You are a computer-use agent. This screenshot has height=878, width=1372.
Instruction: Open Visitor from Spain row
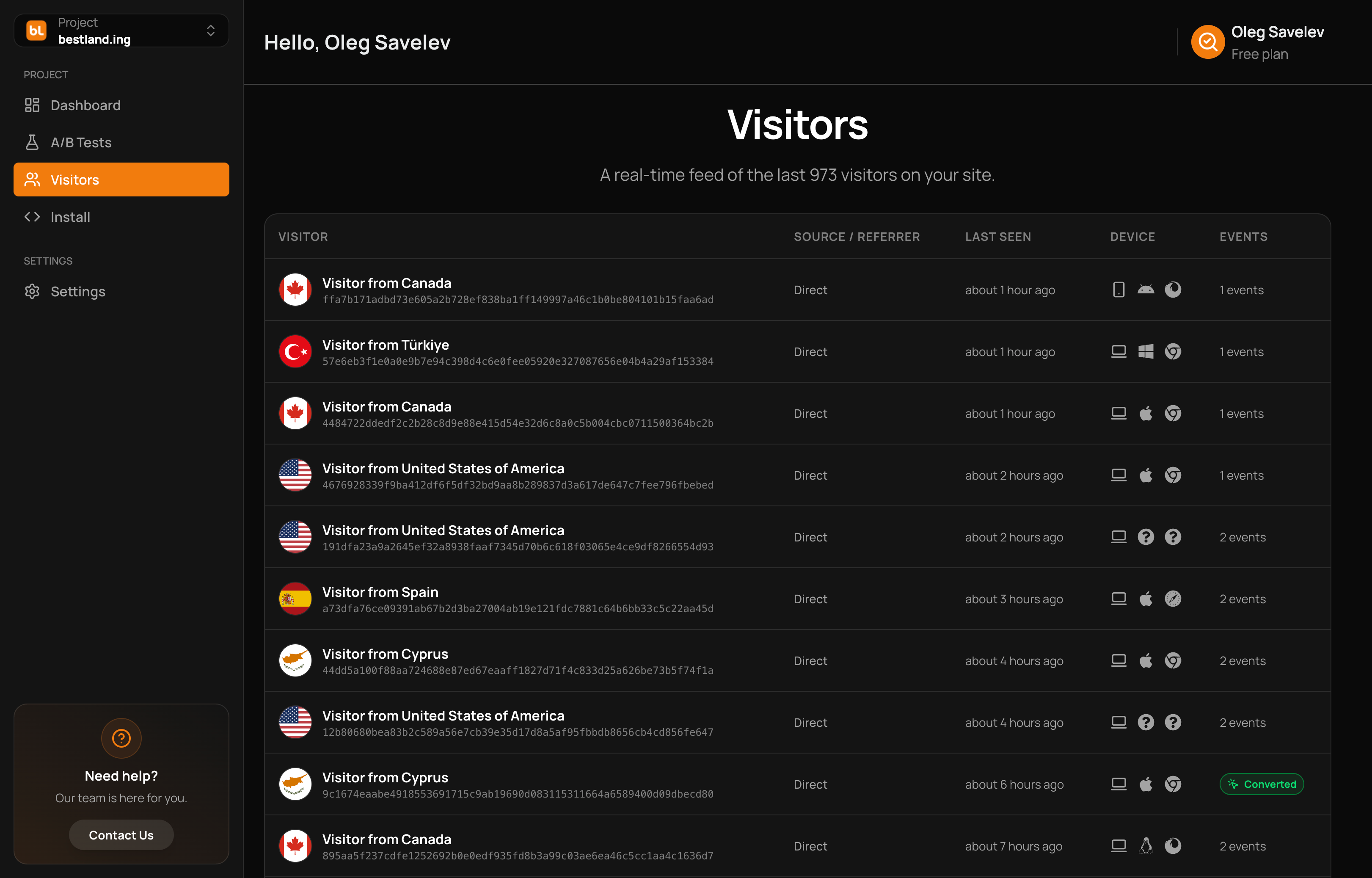pyautogui.click(x=380, y=592)
